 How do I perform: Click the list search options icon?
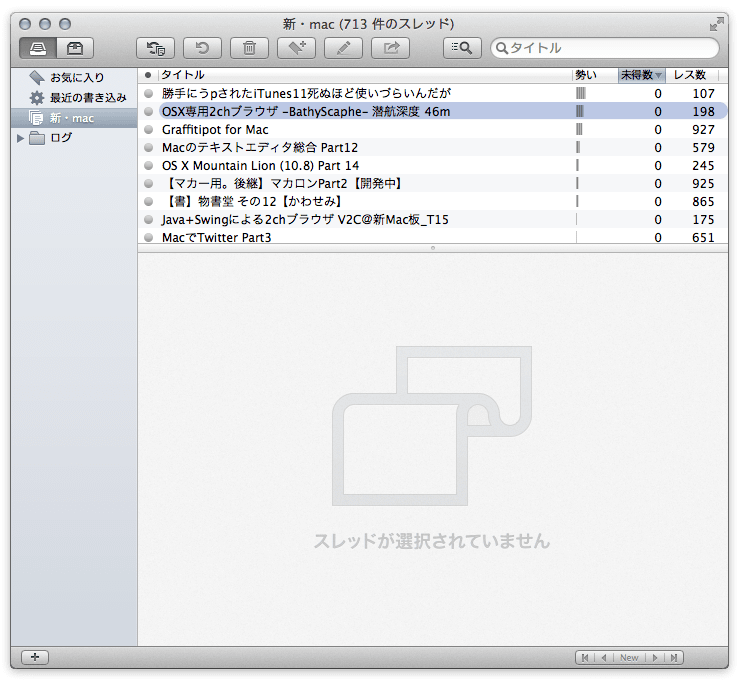tap(462, 47)
